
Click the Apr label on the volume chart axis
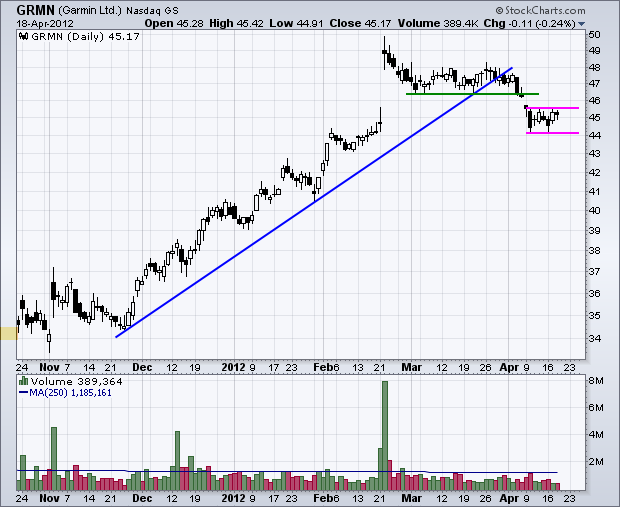point(509,498)
